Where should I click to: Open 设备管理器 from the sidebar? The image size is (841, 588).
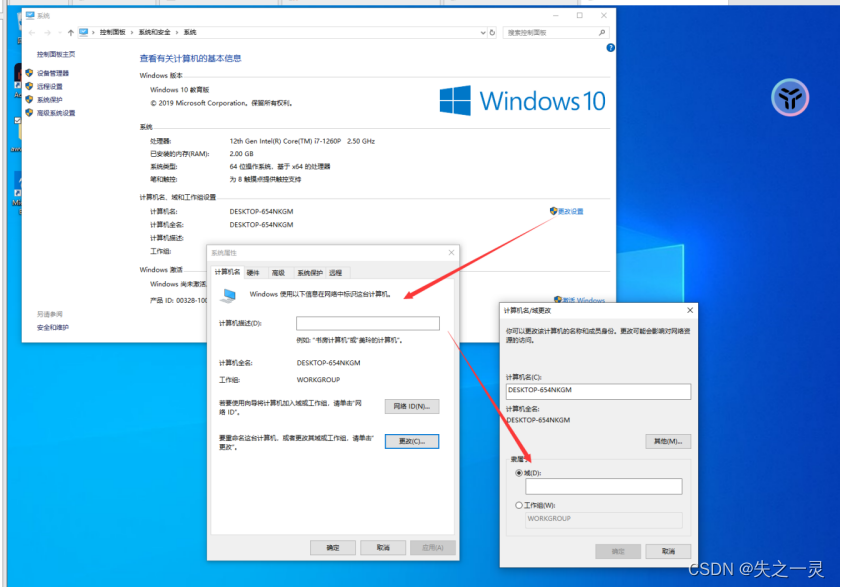53,73
